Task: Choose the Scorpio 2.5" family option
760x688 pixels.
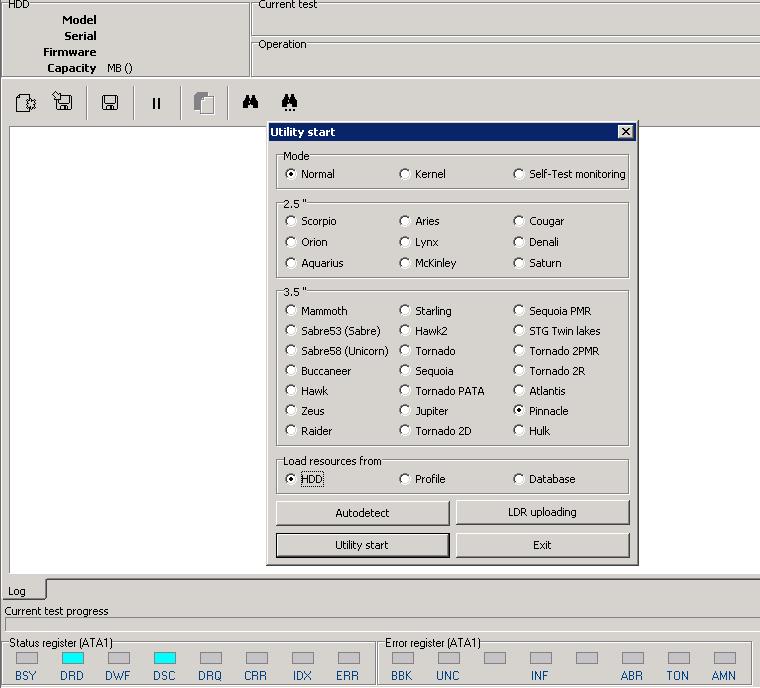Action: pyautogui.click(x=311, y=221)
